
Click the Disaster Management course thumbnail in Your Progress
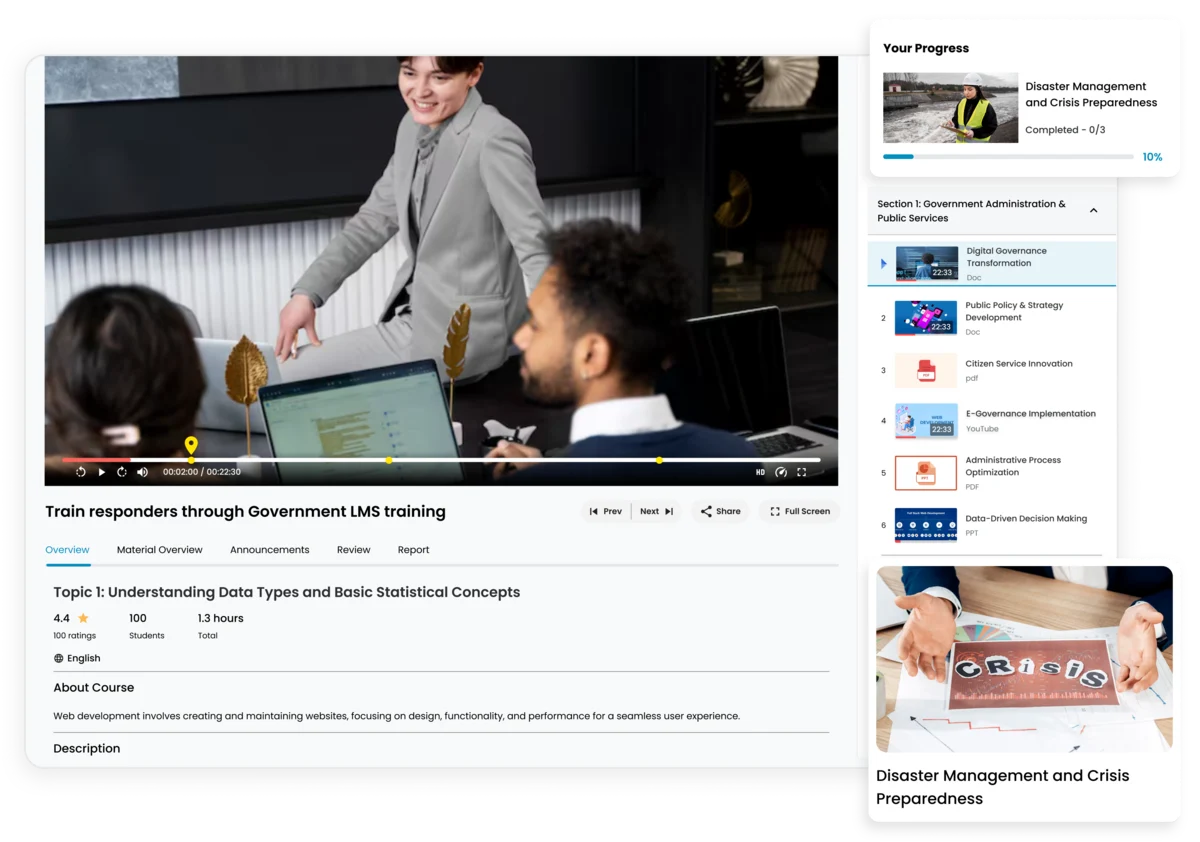[x=950, y=108]
